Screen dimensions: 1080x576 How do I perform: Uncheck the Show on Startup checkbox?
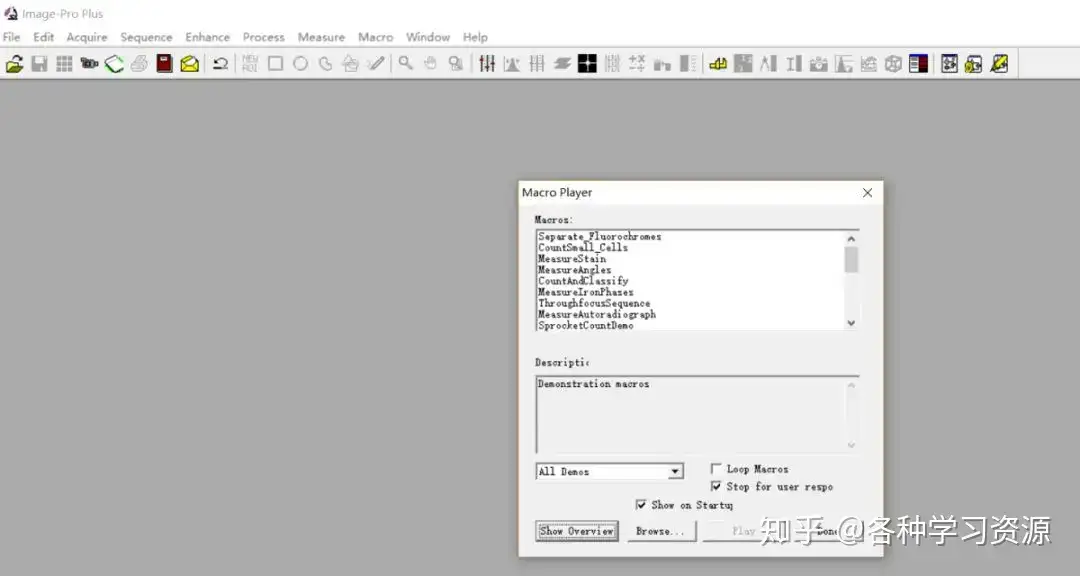coord(641,504)
